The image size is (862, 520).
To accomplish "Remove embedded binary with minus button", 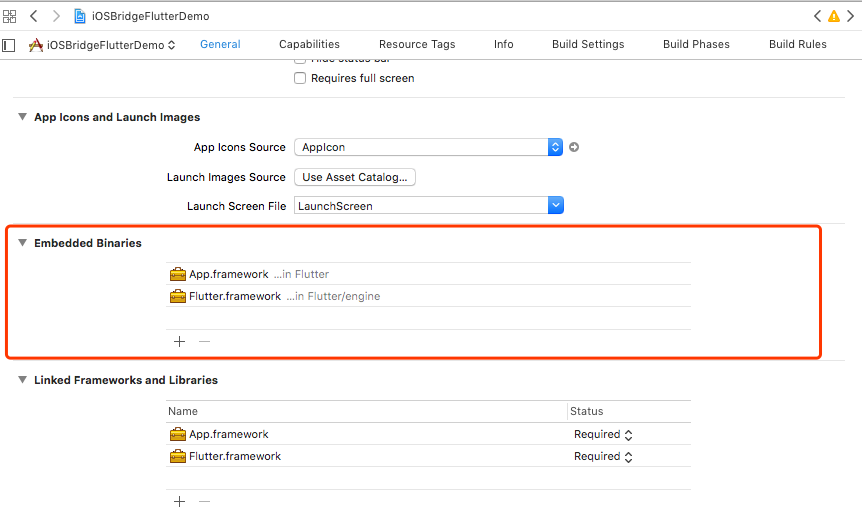I will 205,342.
